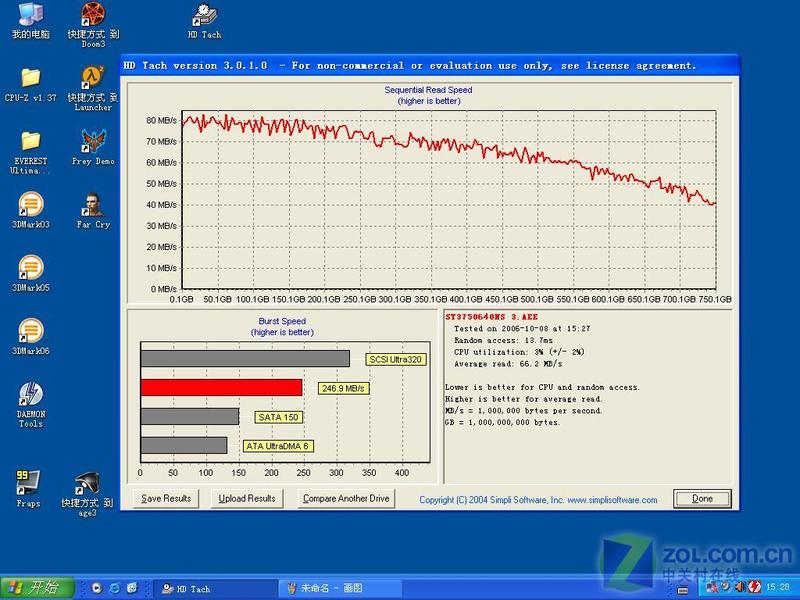
Task: Click the Tested on 2006-10-08 line
Action: pos(522,329)
